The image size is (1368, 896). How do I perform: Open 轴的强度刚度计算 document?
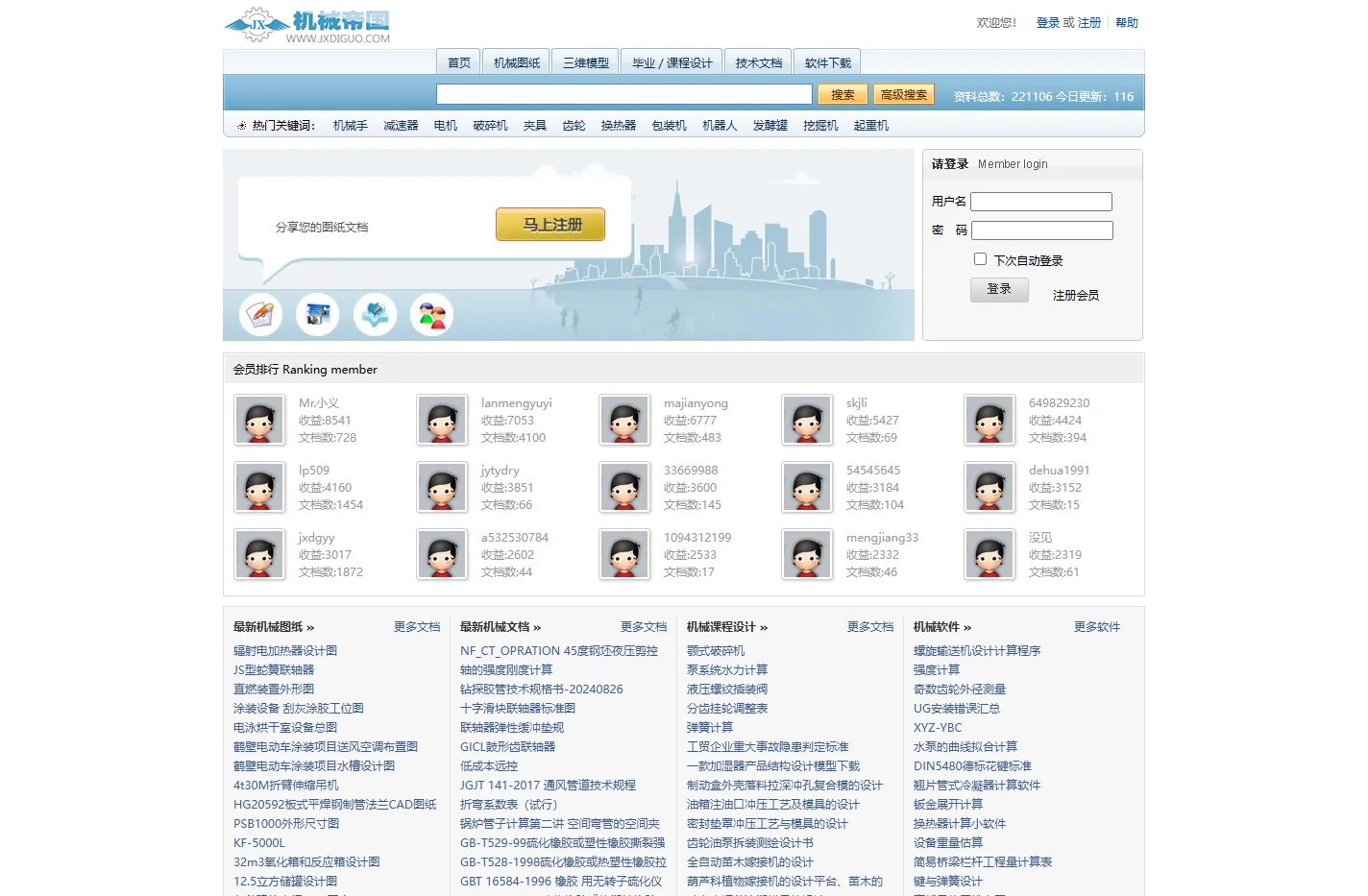506,669
